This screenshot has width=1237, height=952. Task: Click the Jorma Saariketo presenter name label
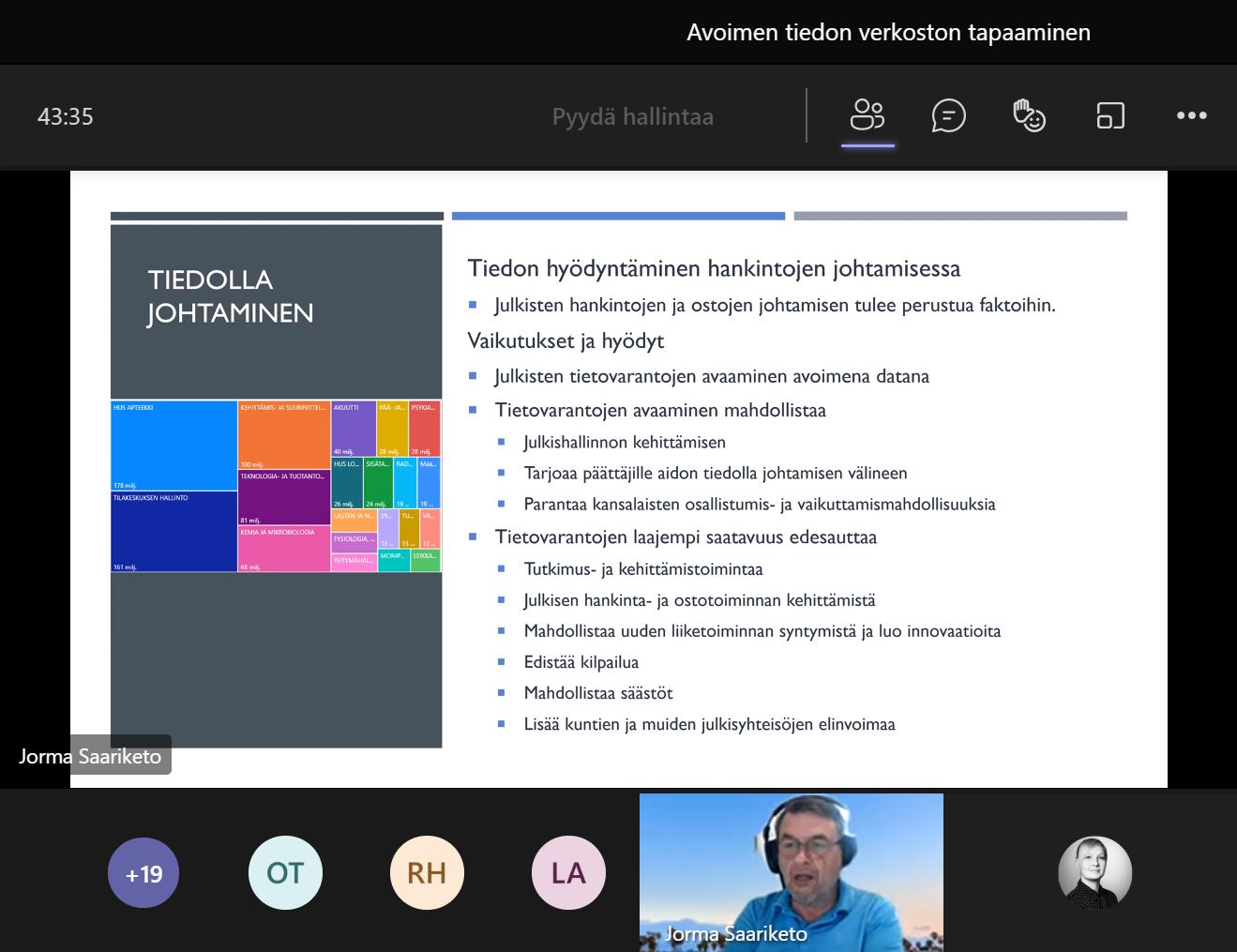[x=90, y=756]
